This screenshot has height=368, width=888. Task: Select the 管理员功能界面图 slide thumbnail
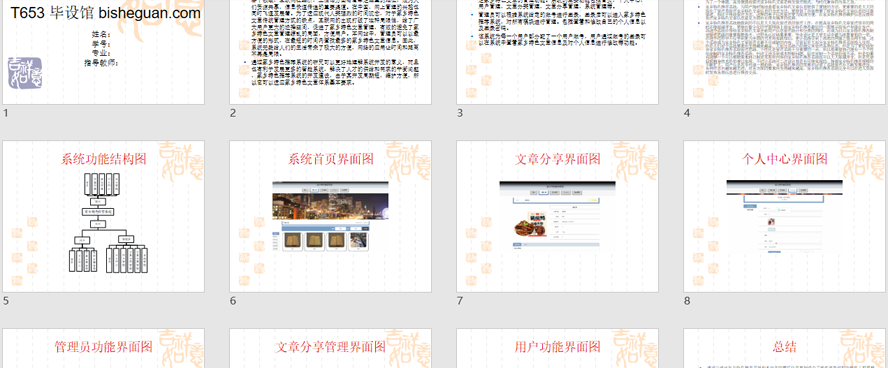(104, 348)
